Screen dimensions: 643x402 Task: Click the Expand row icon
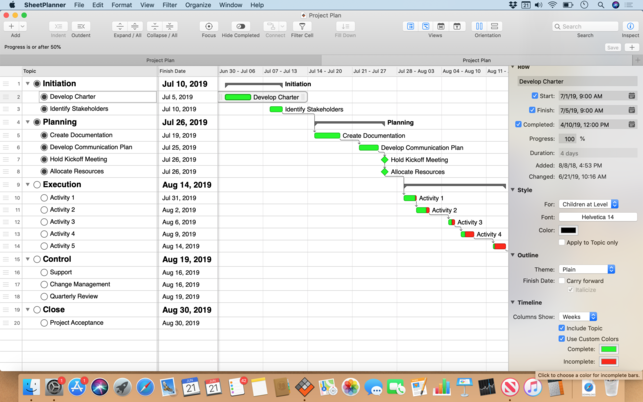point(120,26)
